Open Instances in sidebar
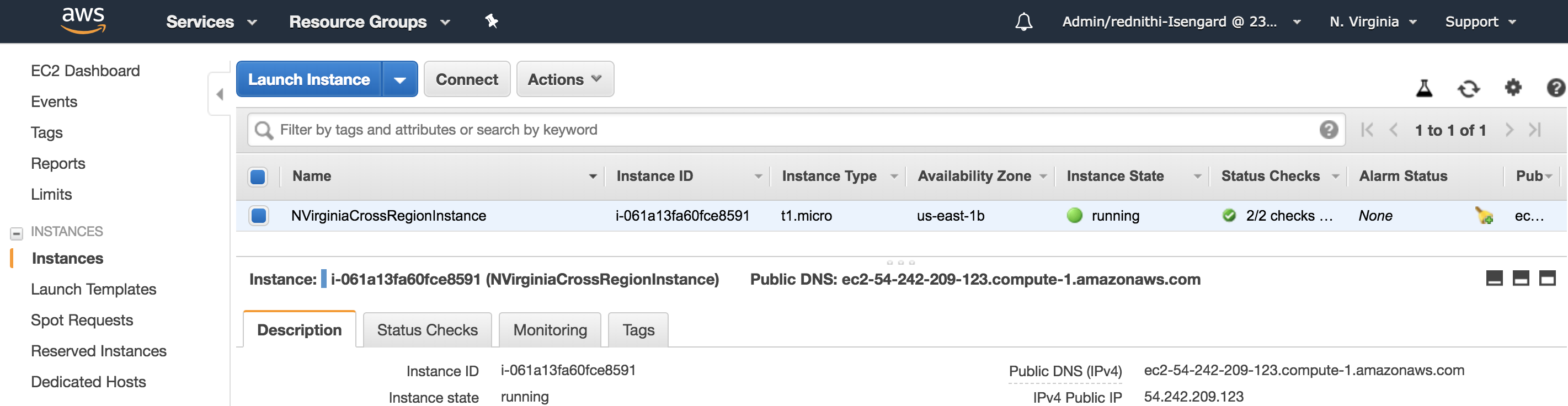This screenshot has height=406, width=1568. [x=67, y=259]
